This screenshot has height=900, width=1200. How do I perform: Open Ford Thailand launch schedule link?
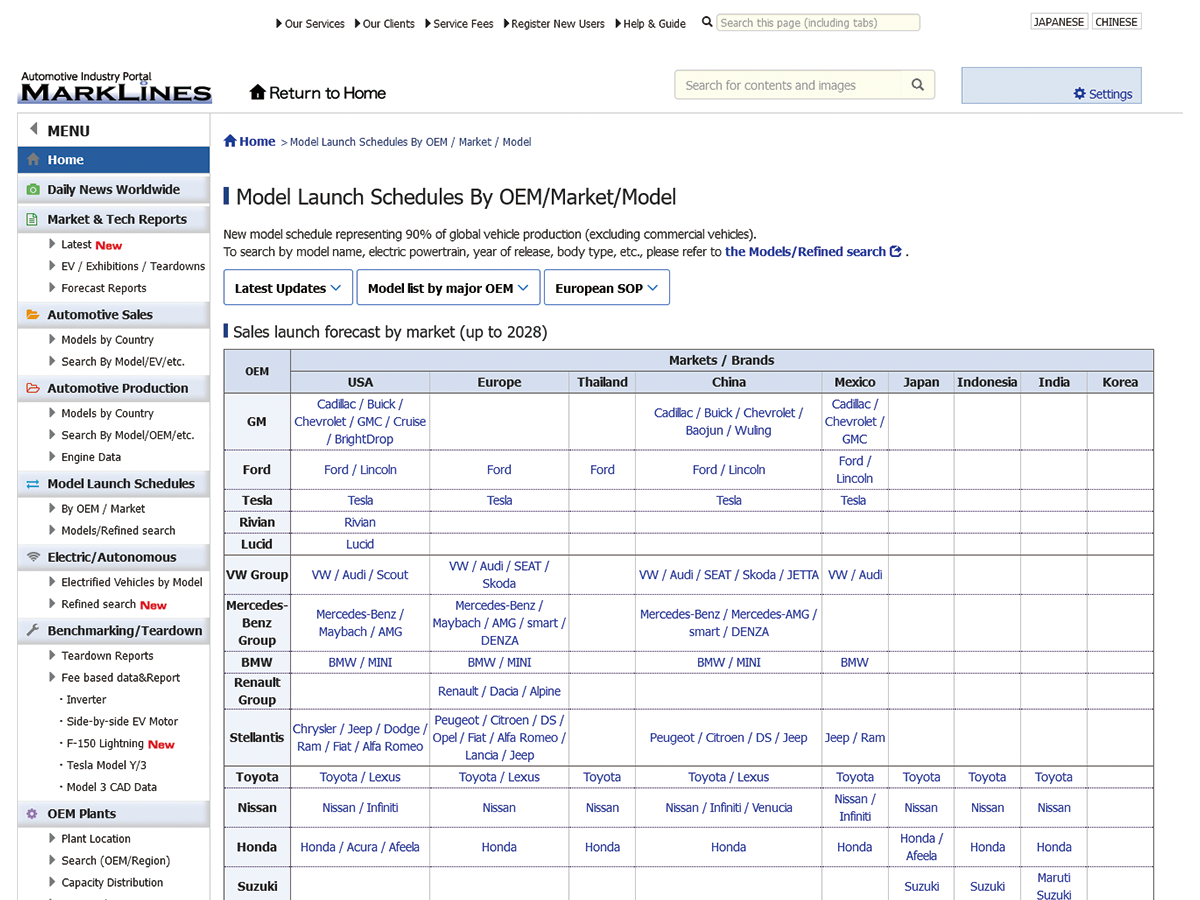click(602, 469)
